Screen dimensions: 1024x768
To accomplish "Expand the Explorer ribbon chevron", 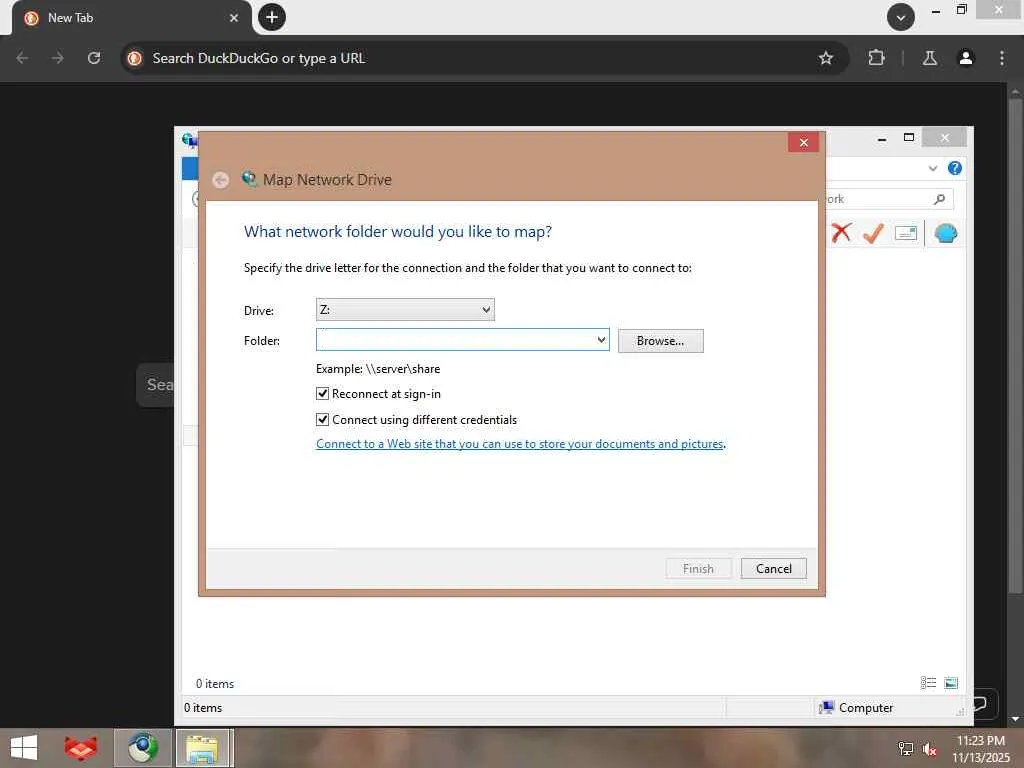I will coord(933,168).
